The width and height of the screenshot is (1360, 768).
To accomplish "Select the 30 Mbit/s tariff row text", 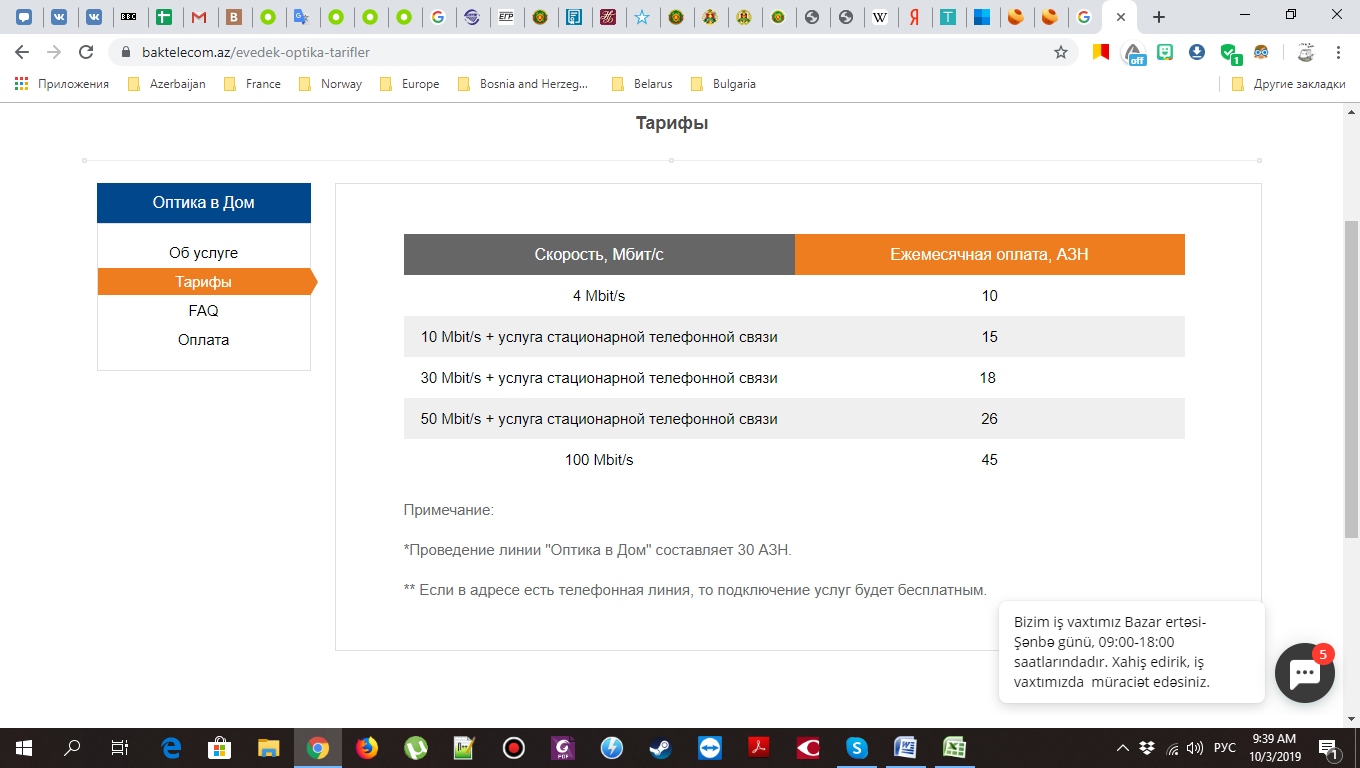I will click(x=599, y=378).
